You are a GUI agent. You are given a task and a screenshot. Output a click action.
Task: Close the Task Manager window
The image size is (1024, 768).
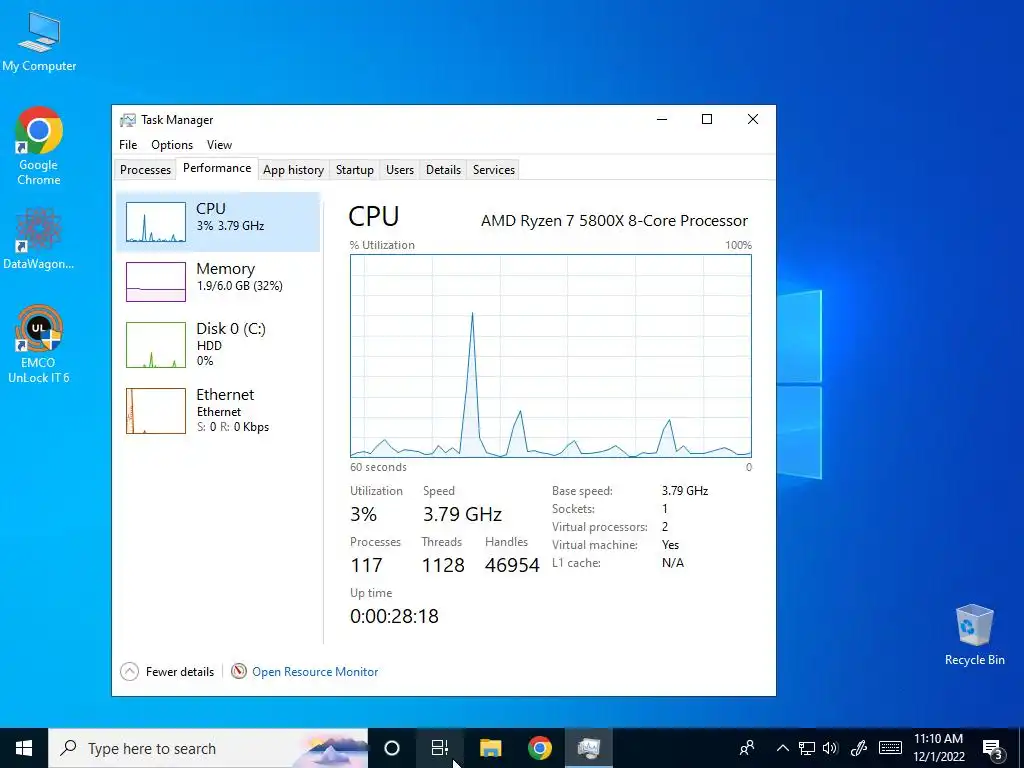752,119
